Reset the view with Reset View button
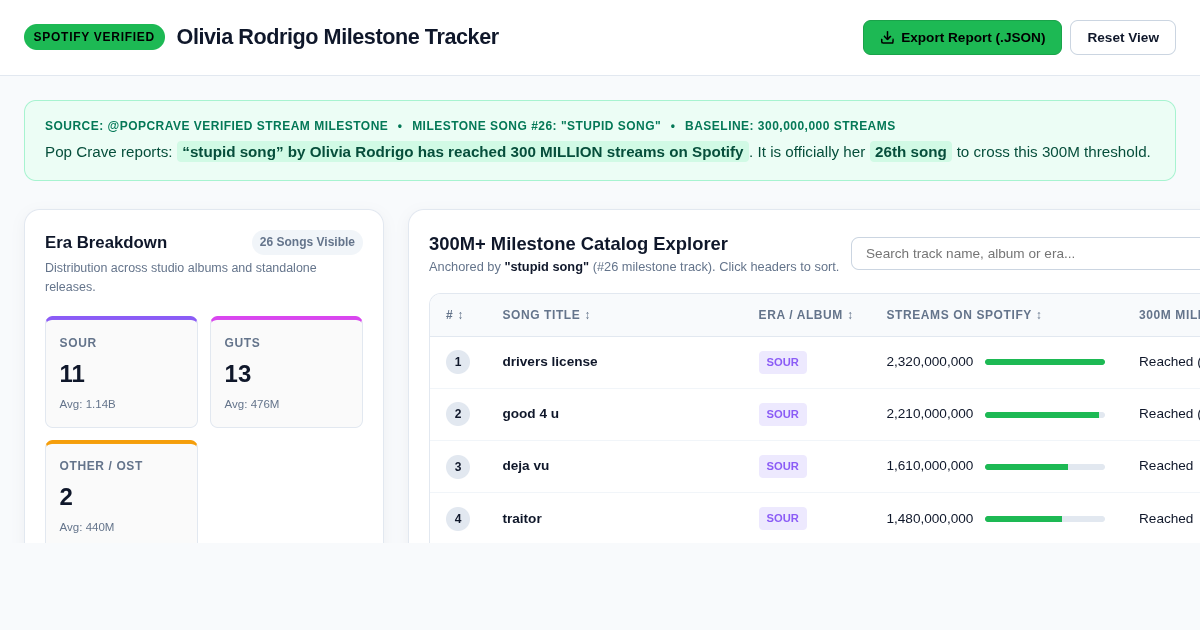The width and height of the screenshot is (1200, 630). 1123,37
